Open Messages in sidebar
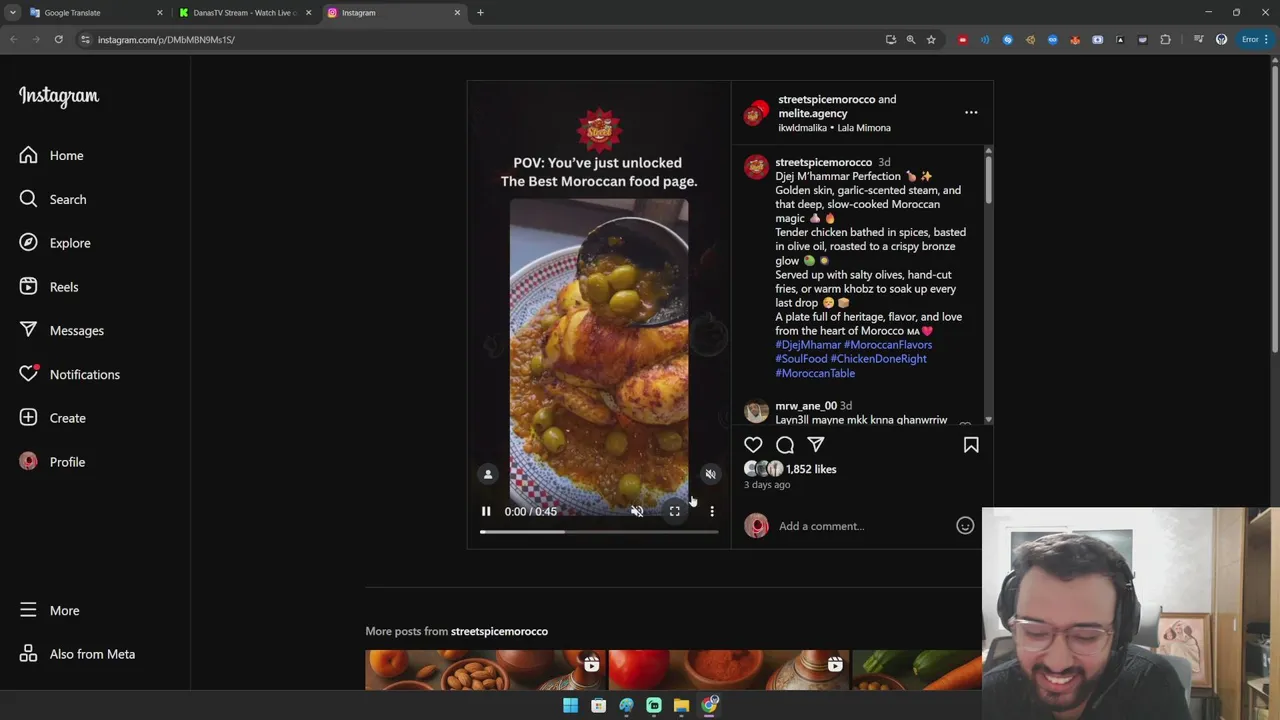The height and width of the screenshot is (720, 1280). click(x=61, y=330)
